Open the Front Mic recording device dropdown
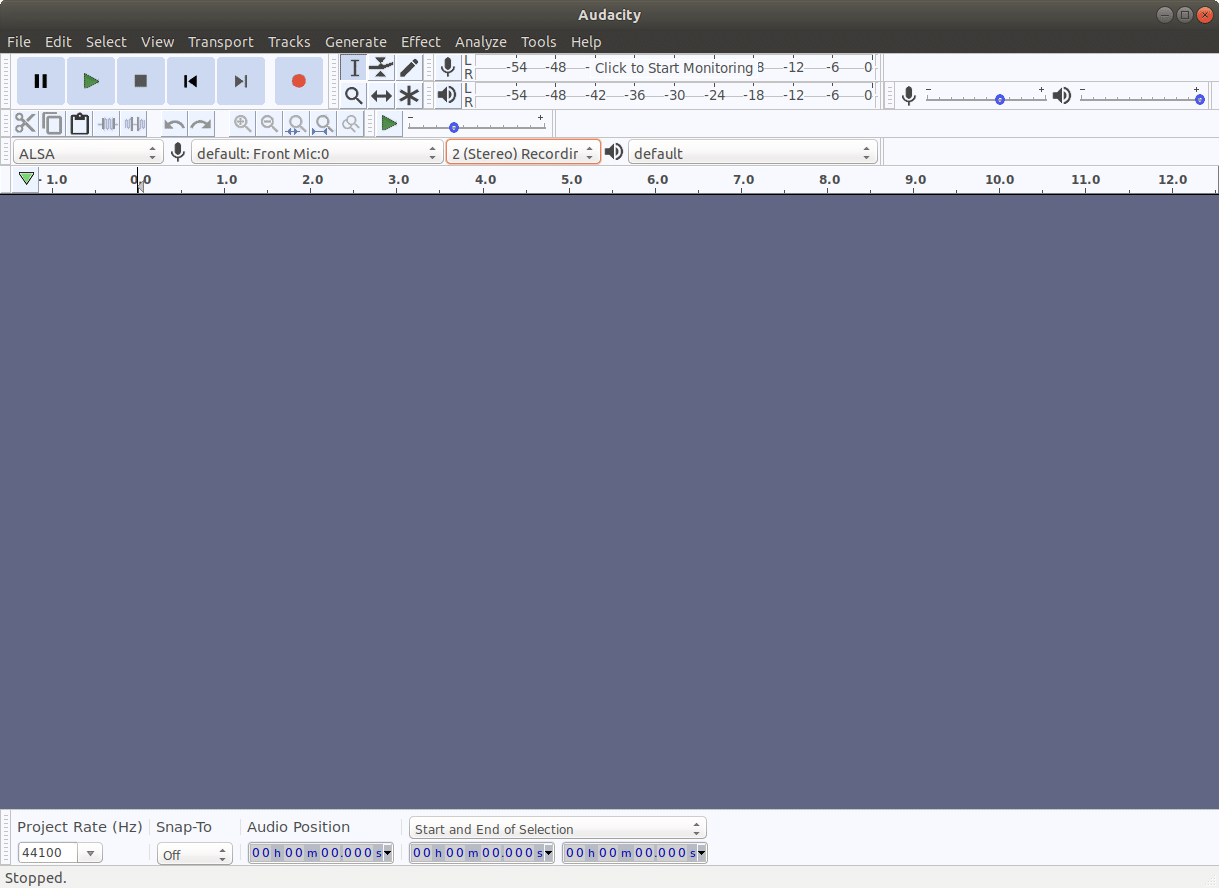Screen dimensions: 1219x888 (317, 153)
